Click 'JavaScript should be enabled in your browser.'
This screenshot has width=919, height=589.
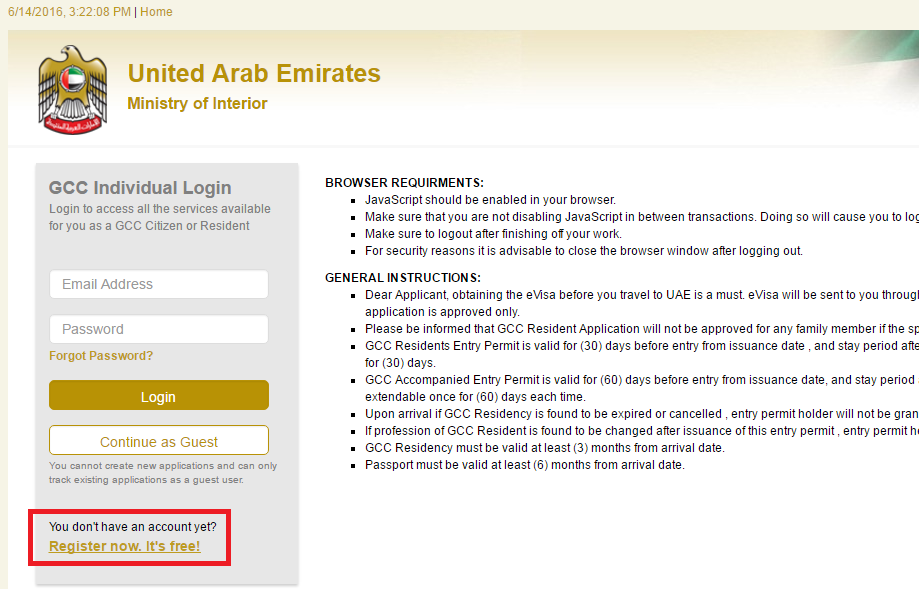pos(490,200)
